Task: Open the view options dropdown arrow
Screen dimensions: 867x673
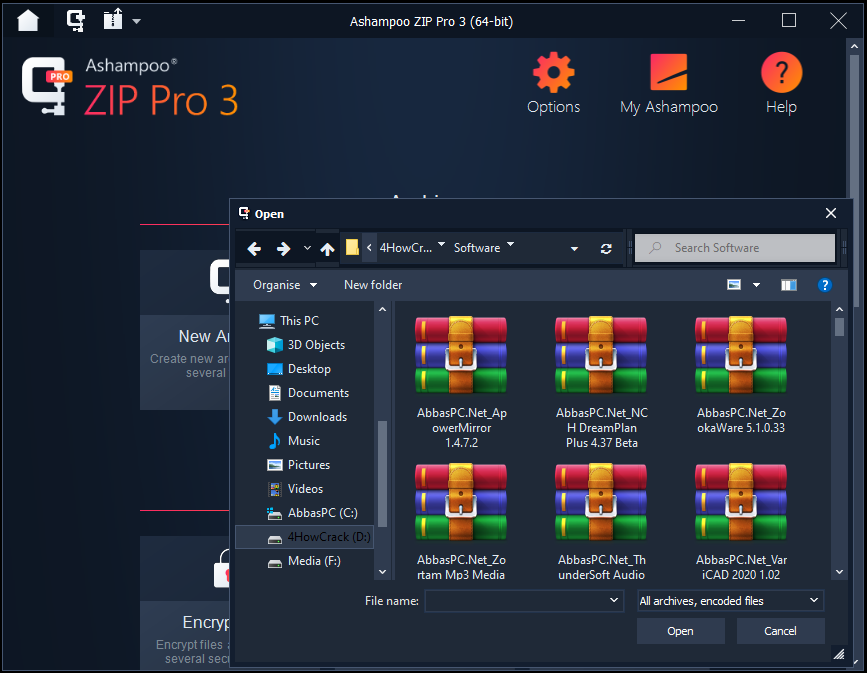Action: pyautogui.click(x=756, y=285)
